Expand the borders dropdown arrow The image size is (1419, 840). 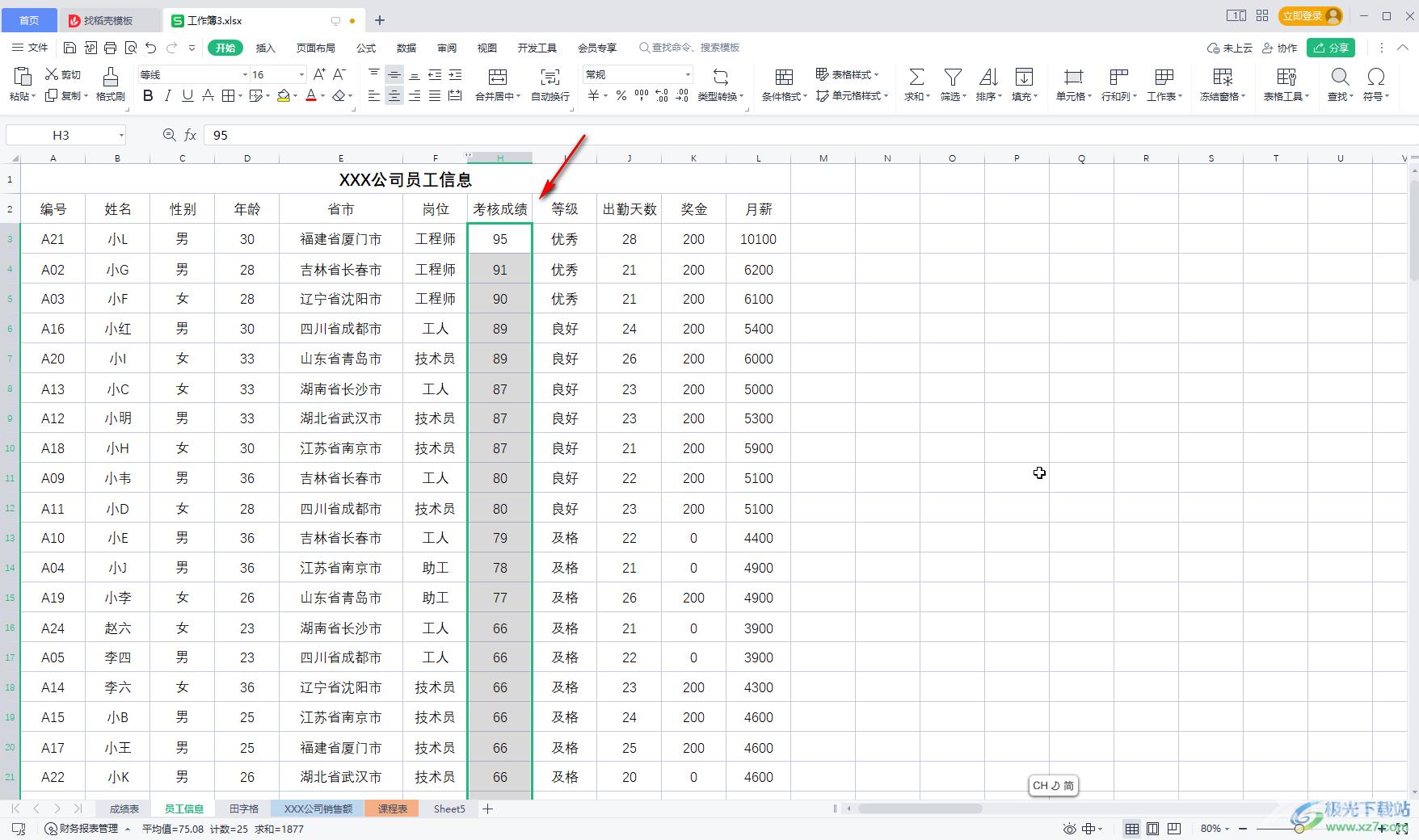coord(242,96)
